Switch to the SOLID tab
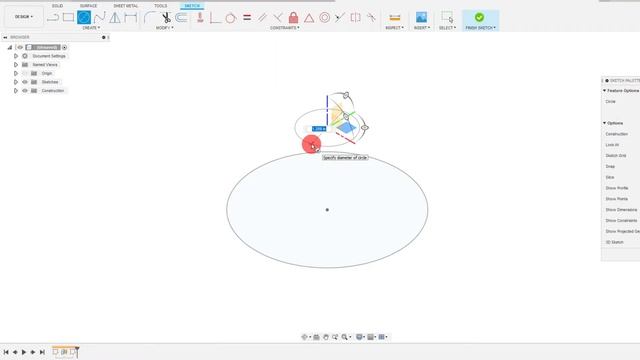This screenshot has width=640, height=360. pyautogui.click(x=58, y=6)
